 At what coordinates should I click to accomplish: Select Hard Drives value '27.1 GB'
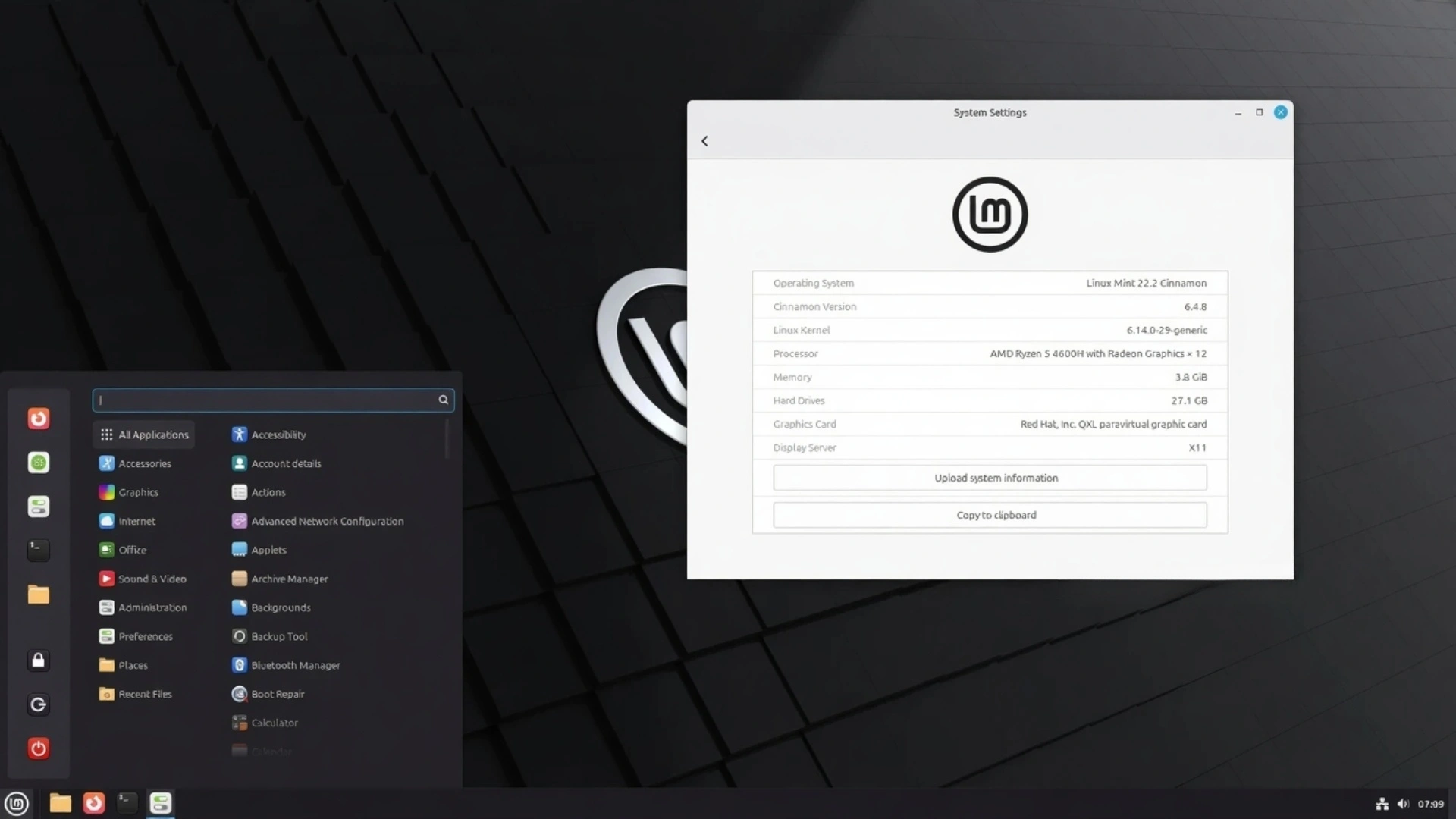[1189, 400]
